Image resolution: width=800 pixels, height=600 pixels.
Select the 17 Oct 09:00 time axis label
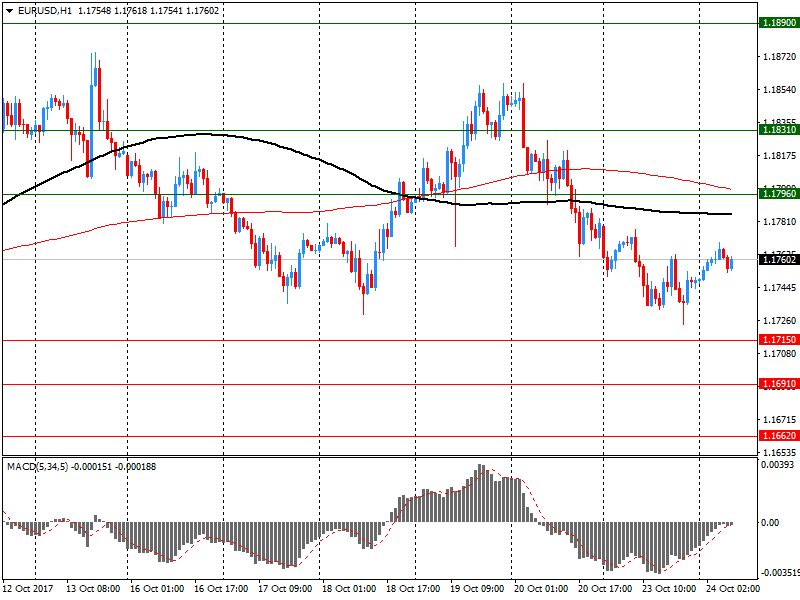(x=285, y=589)
